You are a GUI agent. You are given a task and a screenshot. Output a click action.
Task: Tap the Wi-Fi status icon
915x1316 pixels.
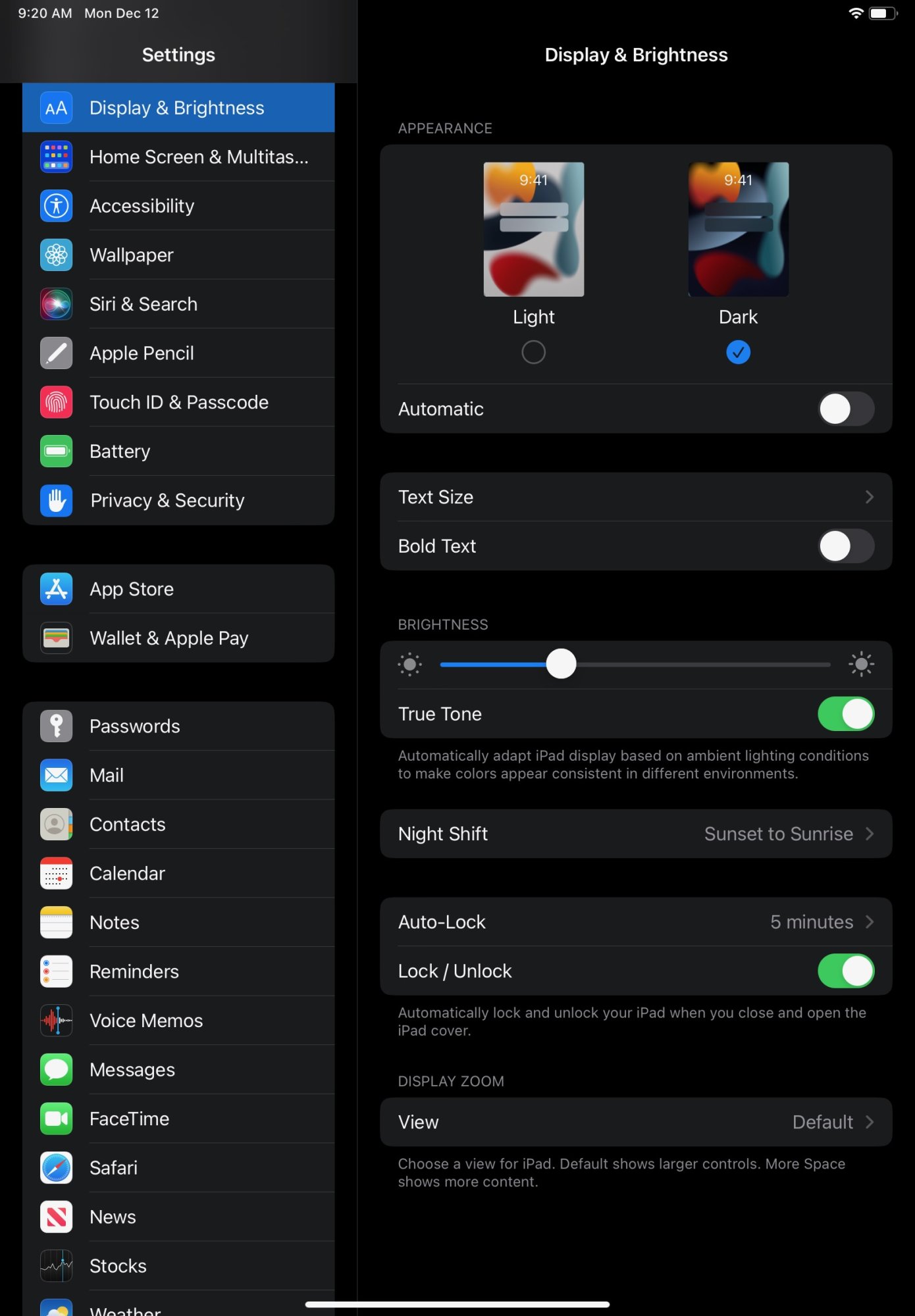pyautogui.click(x=856, y=13)
